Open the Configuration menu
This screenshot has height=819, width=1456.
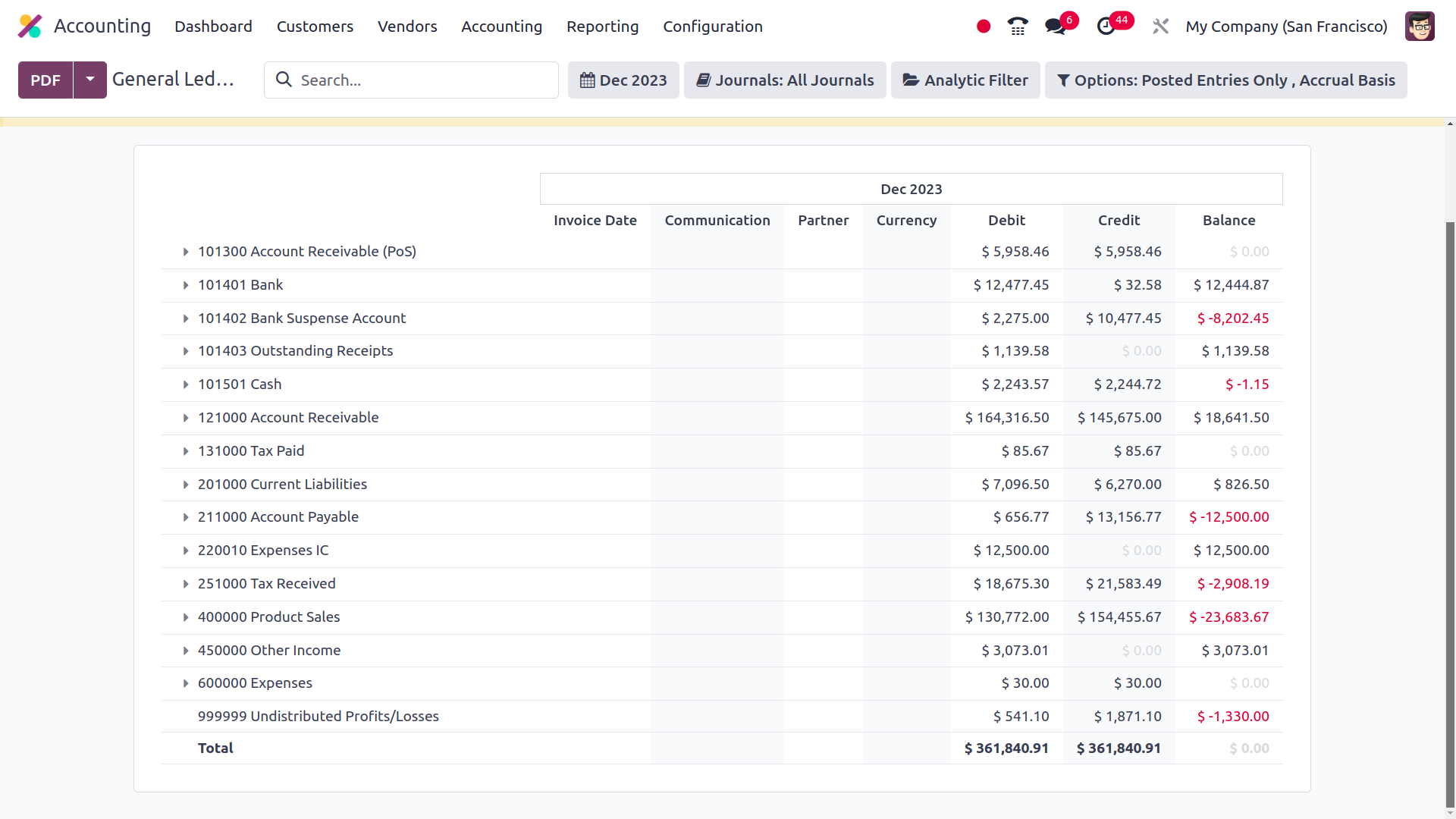pyautogui.click(x=712, y=27)
